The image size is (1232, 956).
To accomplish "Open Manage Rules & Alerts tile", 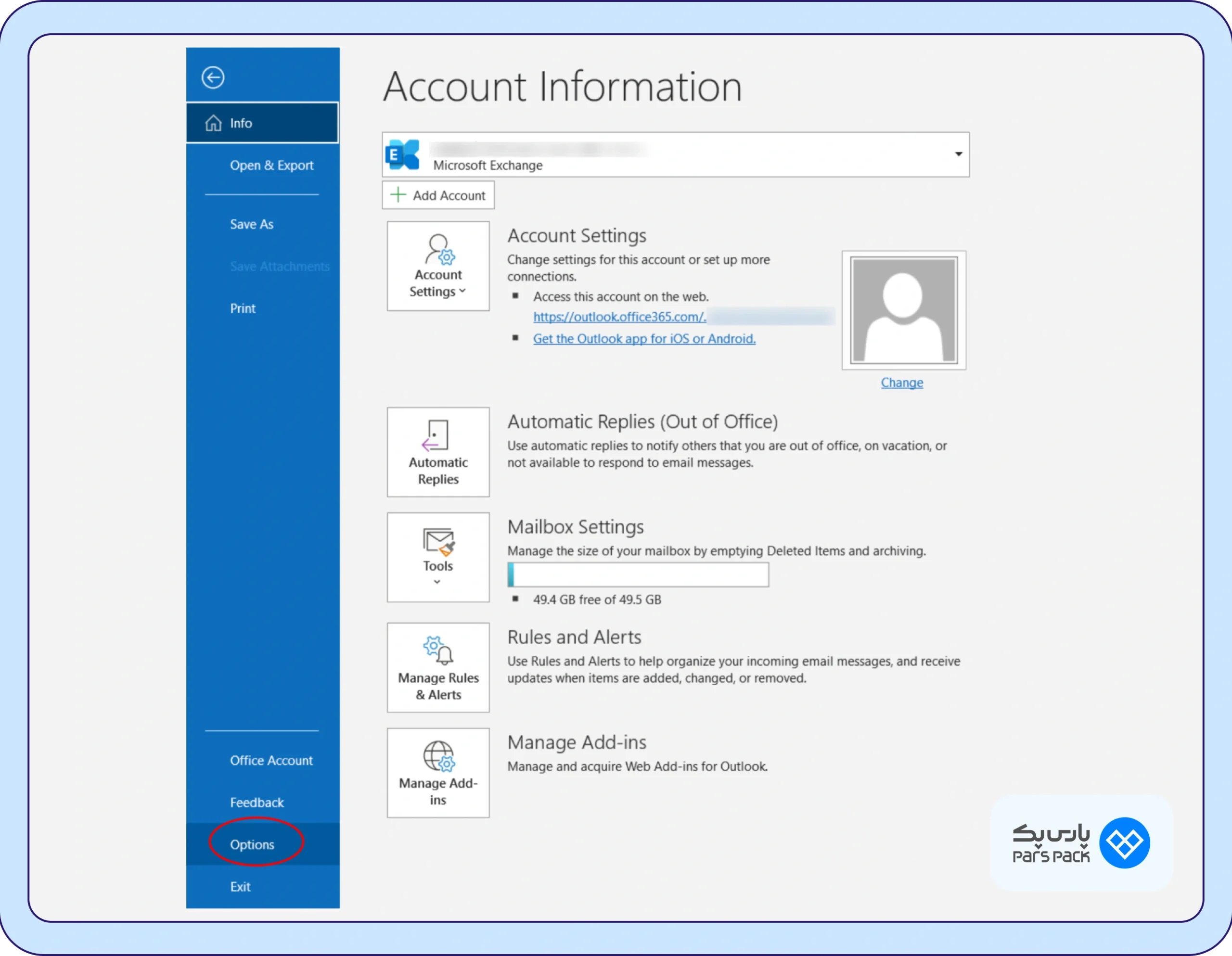I will (438, 667).
